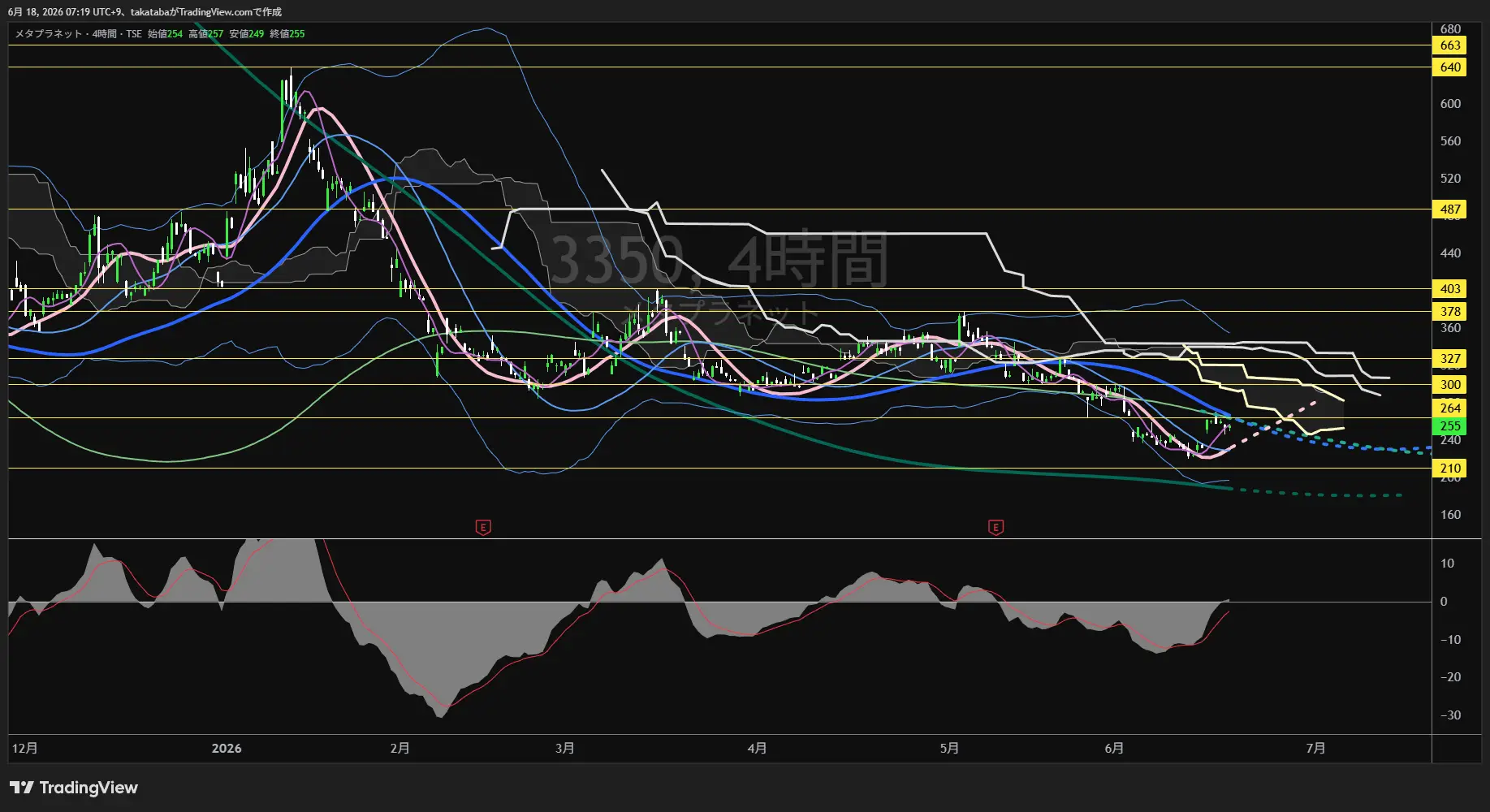Image resolution: width=1490 pixels, height=812 pixels.
Task: Click the oscillator scale value −30
Action: click(1450, 715)
